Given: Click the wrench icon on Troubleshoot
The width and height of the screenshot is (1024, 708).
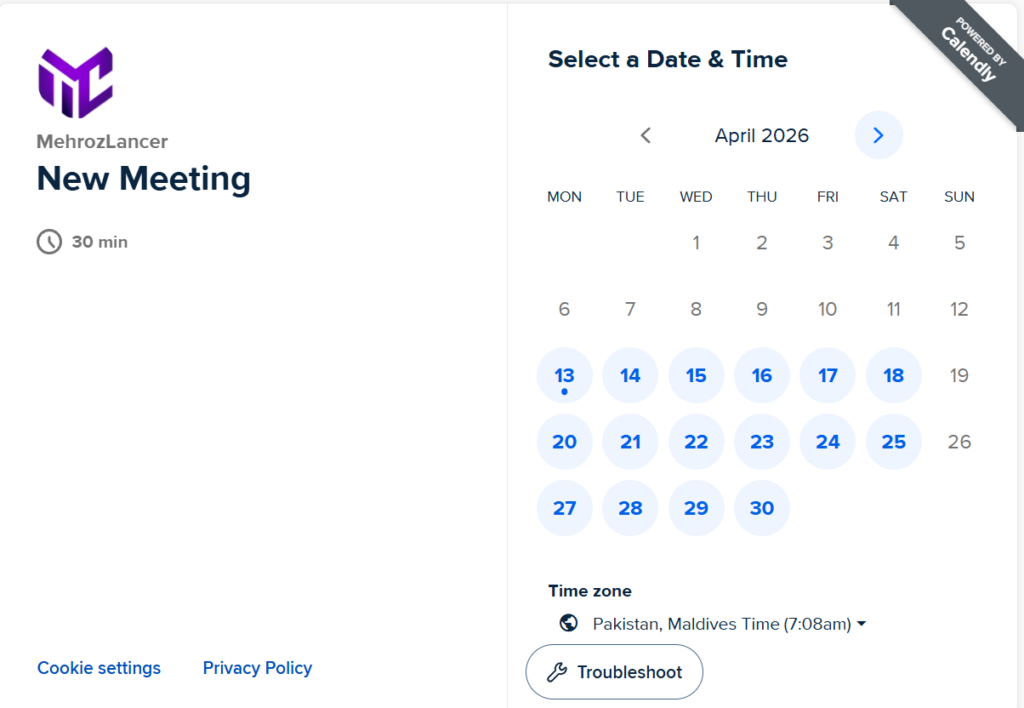Looking at the screenshot, I should [x=557, y=672].
